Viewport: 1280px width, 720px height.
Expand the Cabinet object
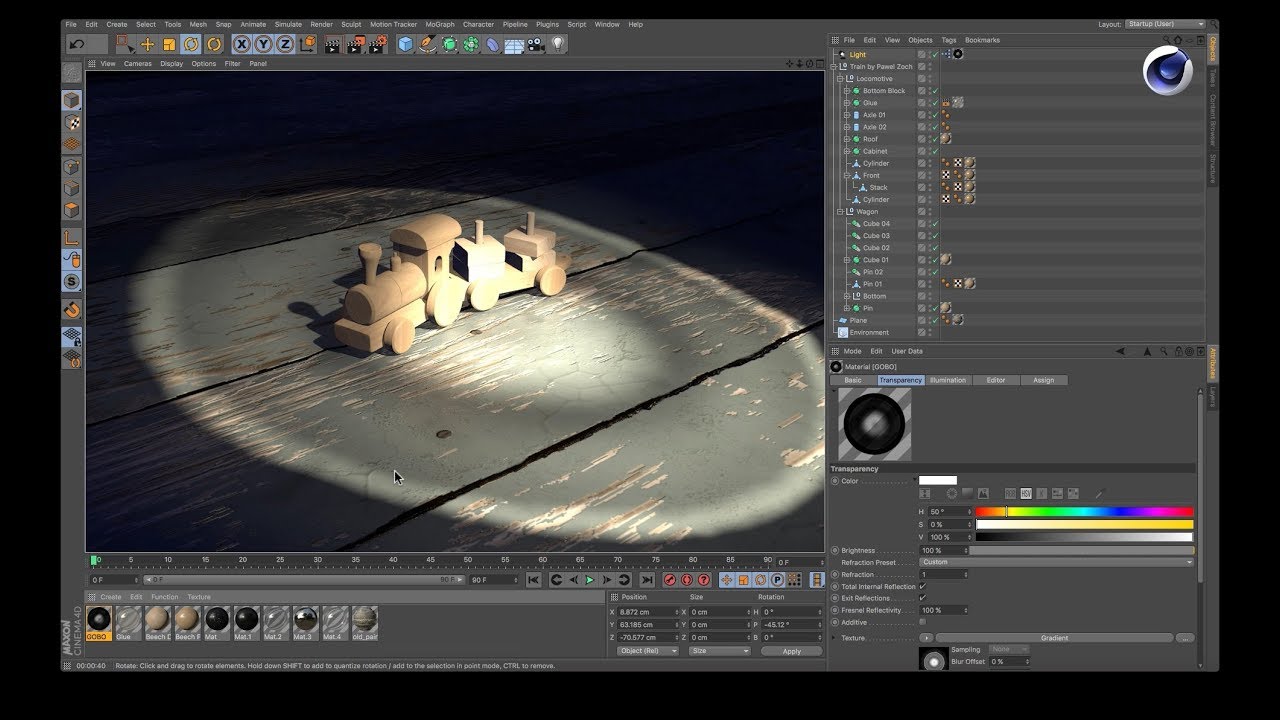[846, 151]
